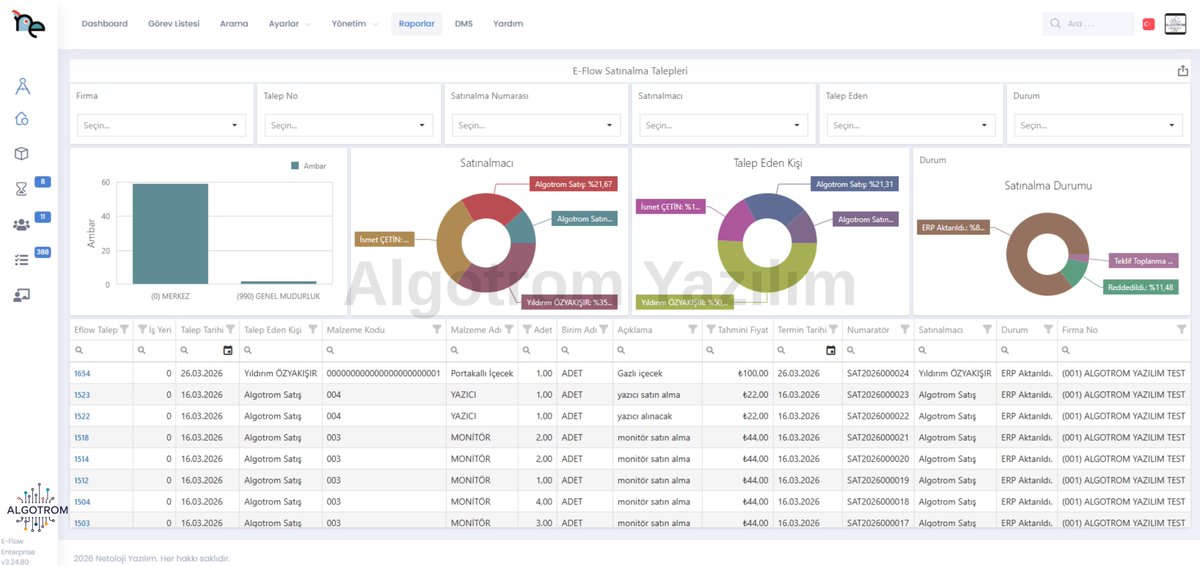The image size is (1200, 567).
Task: Click filter icon on Talep Eden Kişi column
Action: point(312,329)
